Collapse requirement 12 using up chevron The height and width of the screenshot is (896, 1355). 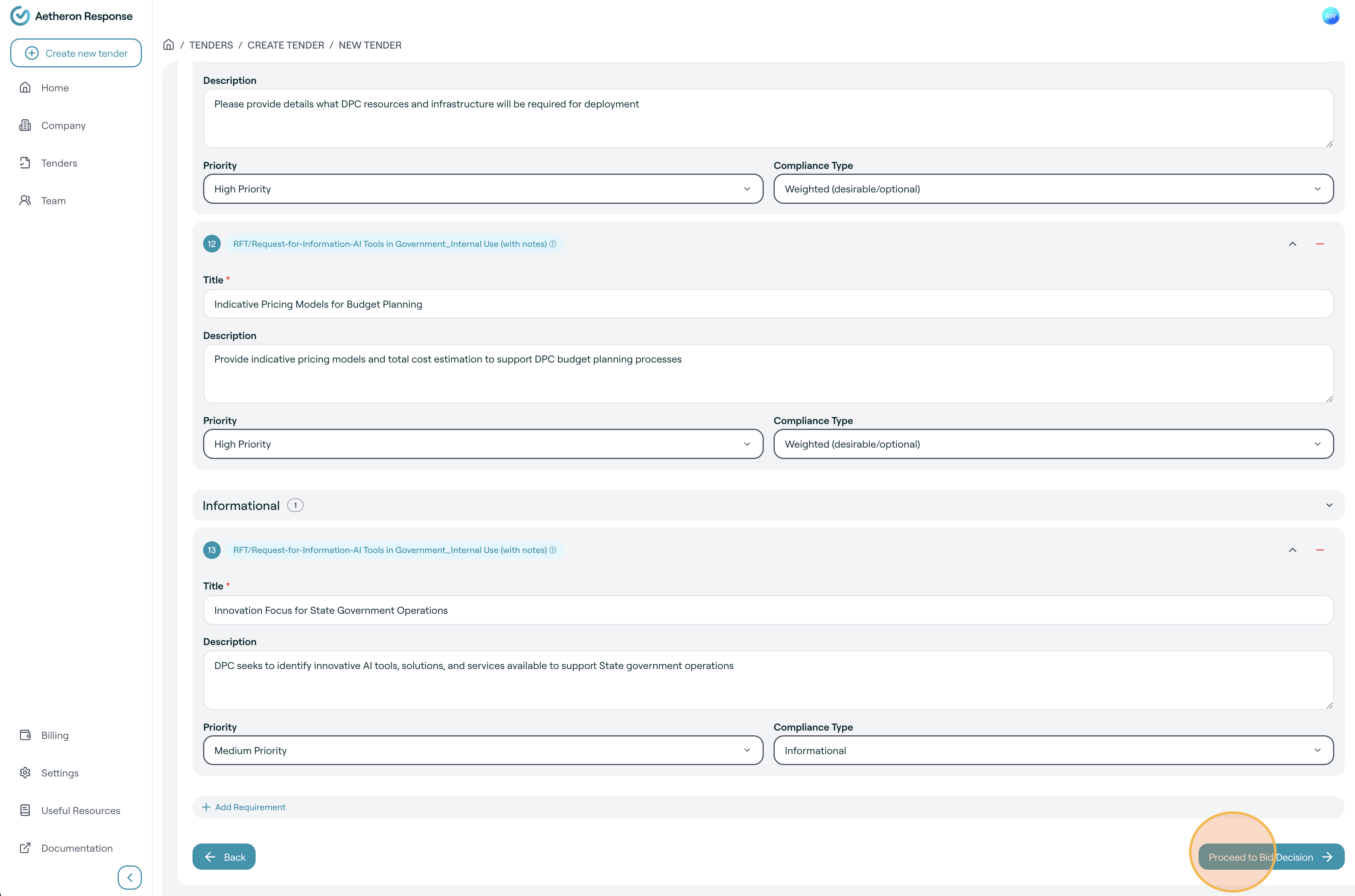(1292, 244)
